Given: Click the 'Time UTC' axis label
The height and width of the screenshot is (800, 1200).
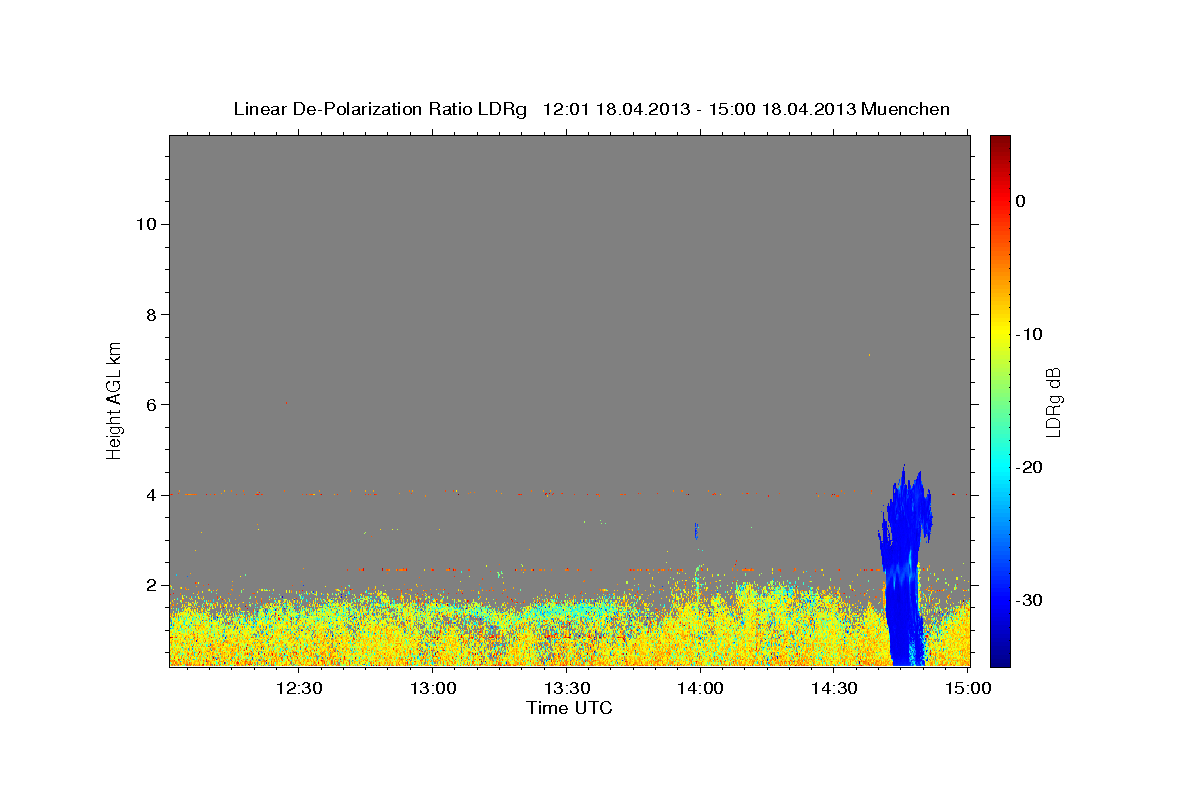Looking at the screenshot, I should click(569, 708).
